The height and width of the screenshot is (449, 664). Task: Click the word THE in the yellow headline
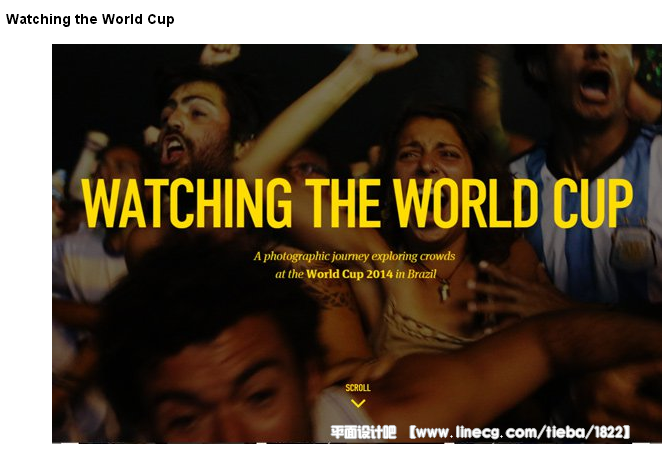(343, 203)
